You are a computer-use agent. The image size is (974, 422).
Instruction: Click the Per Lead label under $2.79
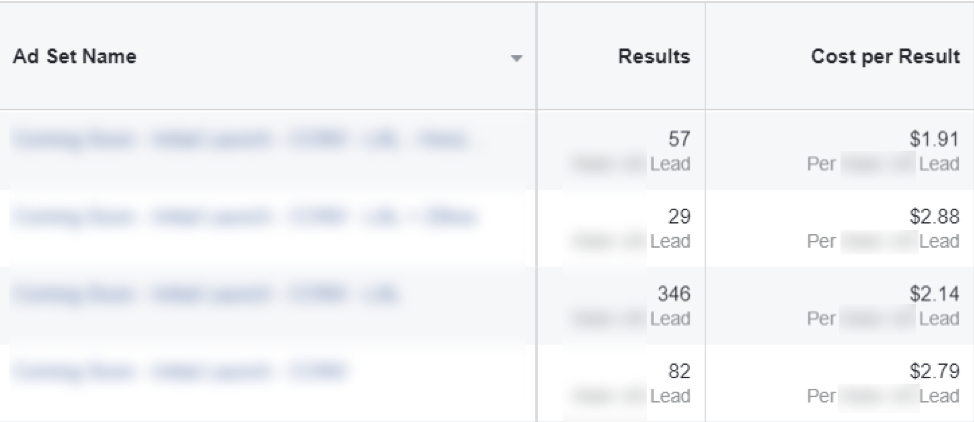tap(883, 396)
